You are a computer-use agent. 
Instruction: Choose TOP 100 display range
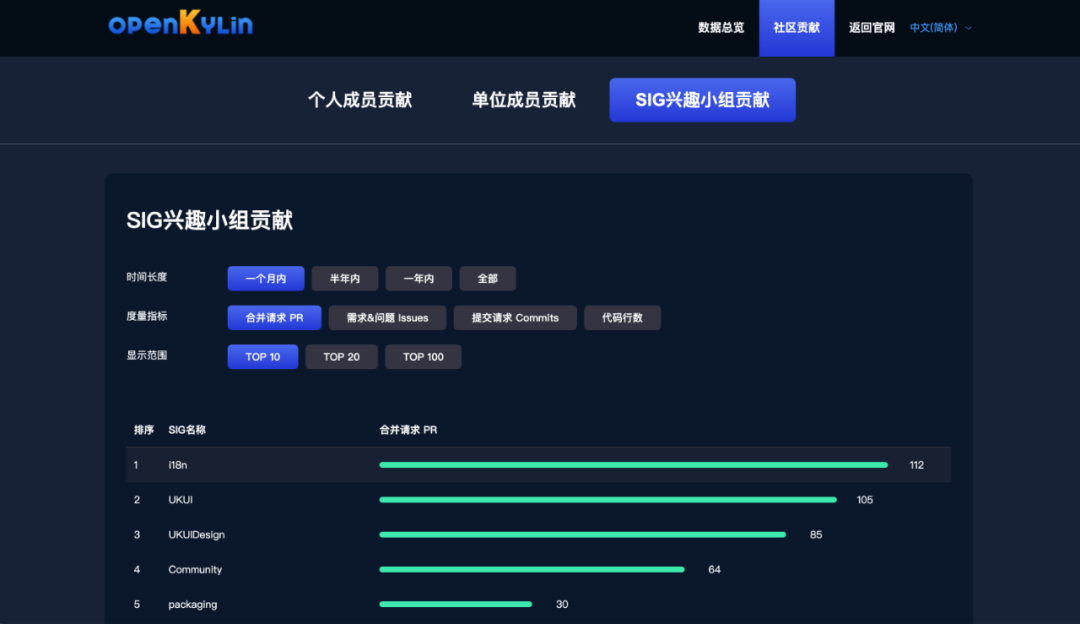(422, 356)
